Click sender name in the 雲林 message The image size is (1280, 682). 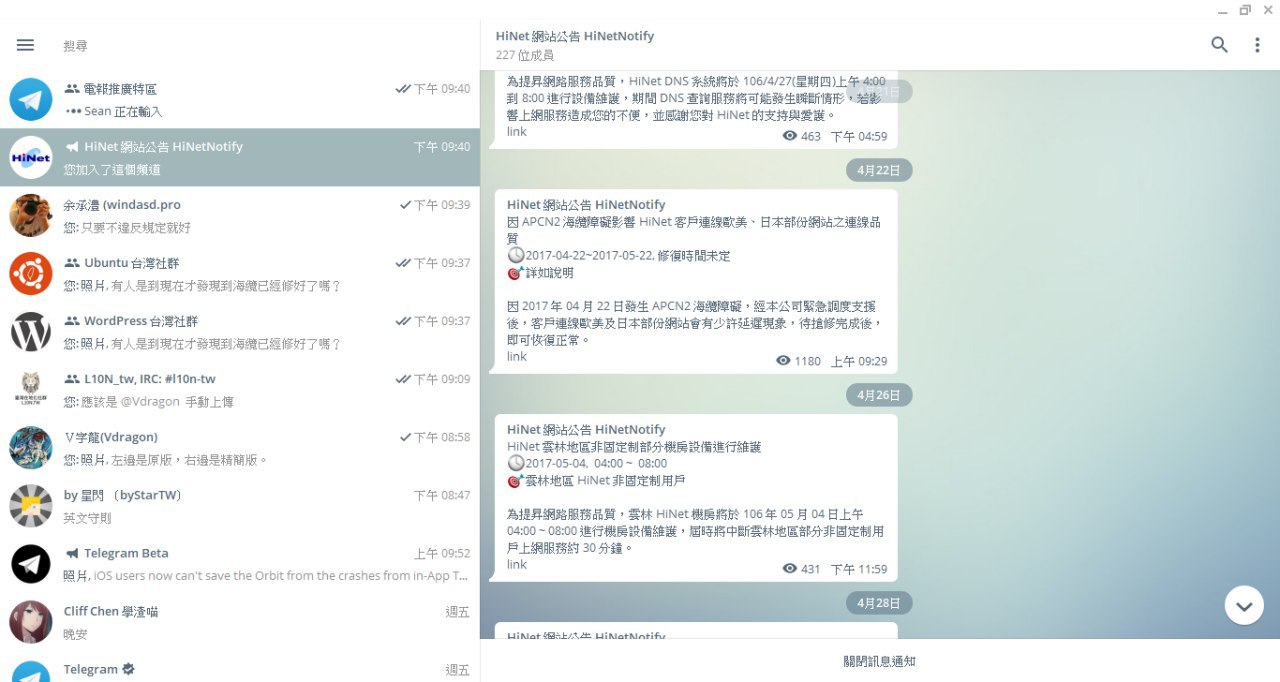tap(586, 430)
